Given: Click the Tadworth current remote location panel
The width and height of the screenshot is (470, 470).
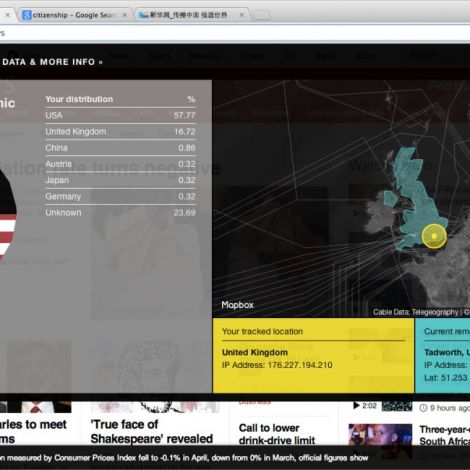Looking at the screenshot, I should tap(443, 355).
